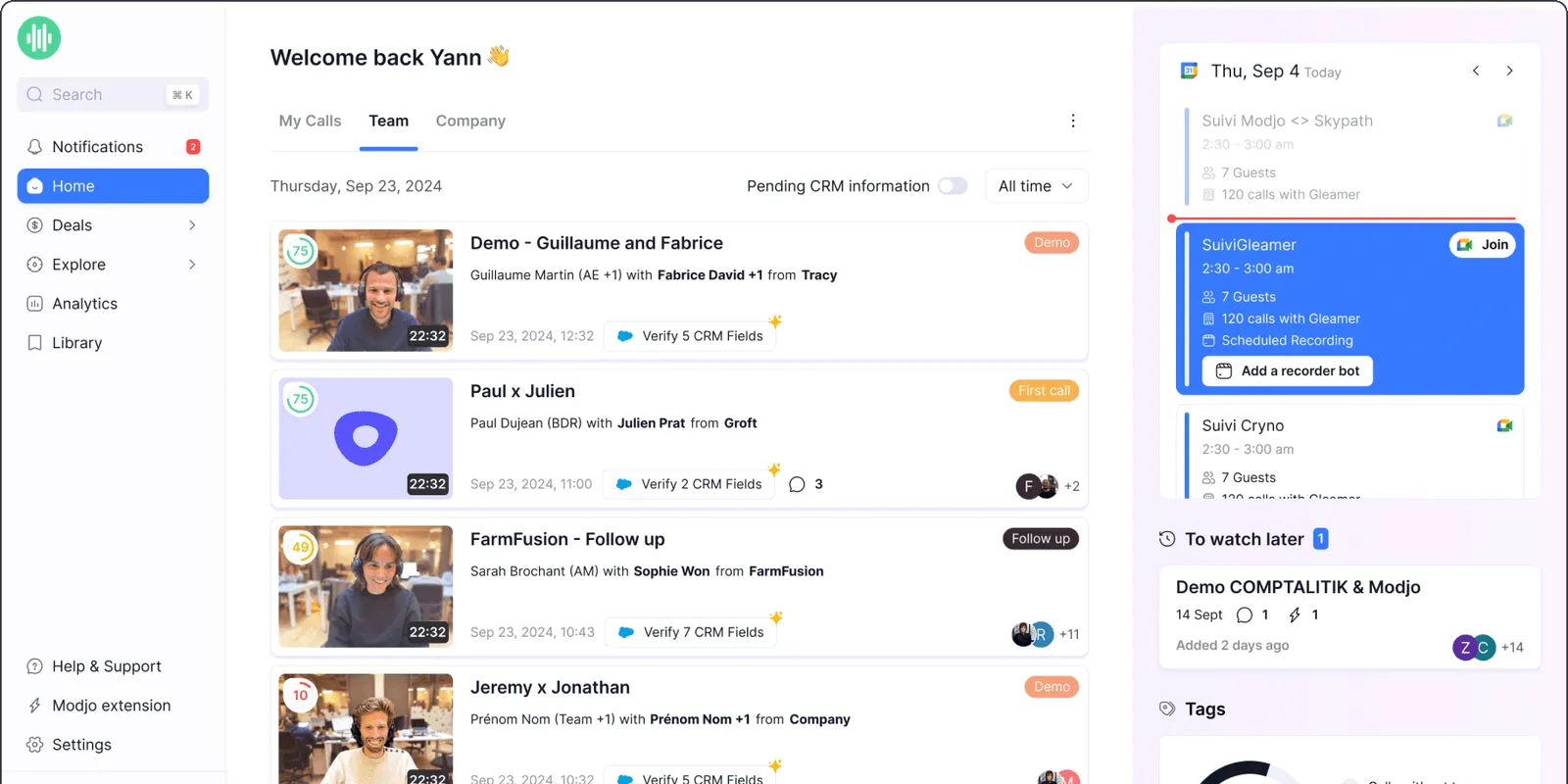The width and height of the screenshot is (1568, 784).
Task: Click the Demo tag on Guillaume and Fabrice
Action: (x=1052, y=243)
